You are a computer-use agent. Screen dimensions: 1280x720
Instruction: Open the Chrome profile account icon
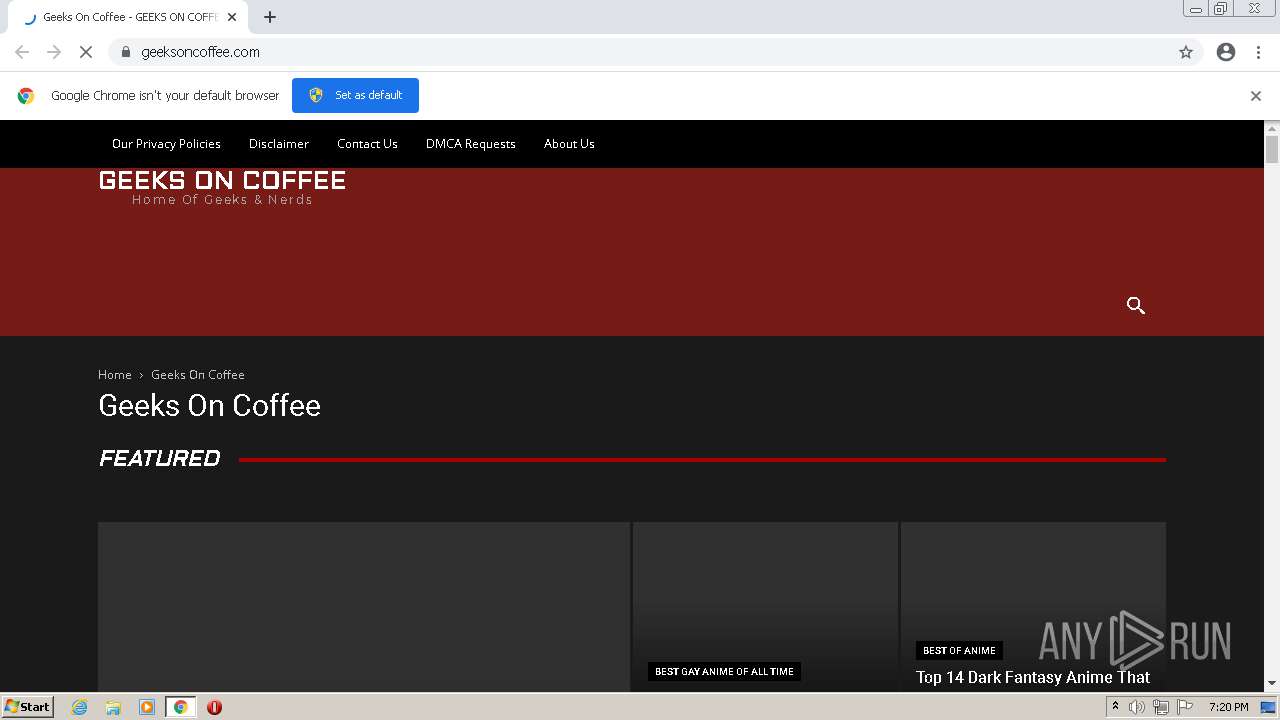click(x=1226, y=52)
